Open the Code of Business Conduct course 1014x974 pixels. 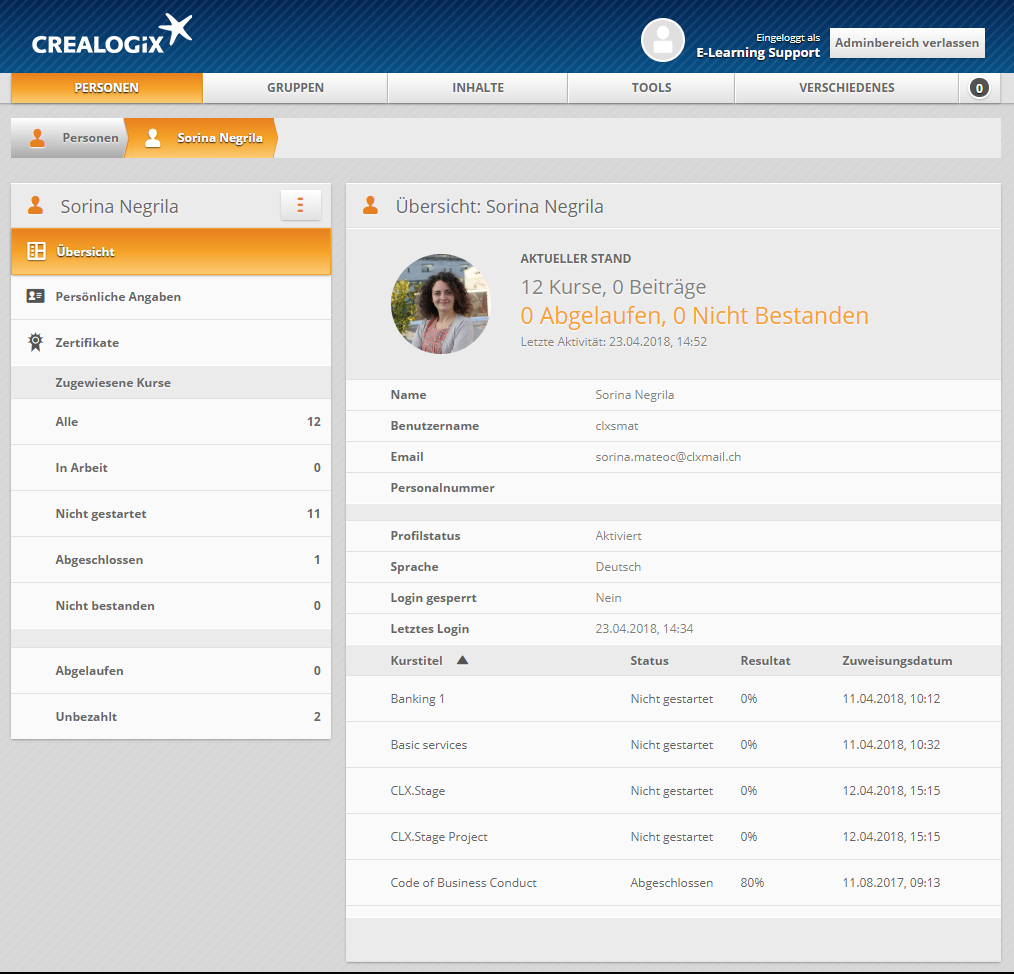(463, 883)
